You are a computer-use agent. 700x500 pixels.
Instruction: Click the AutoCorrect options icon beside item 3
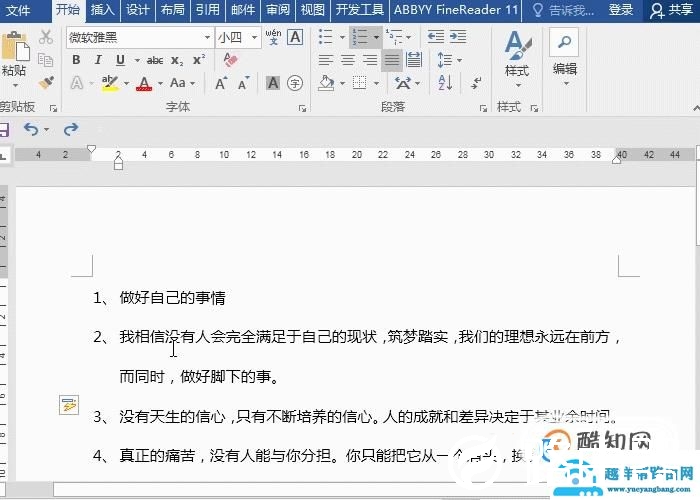69,405
